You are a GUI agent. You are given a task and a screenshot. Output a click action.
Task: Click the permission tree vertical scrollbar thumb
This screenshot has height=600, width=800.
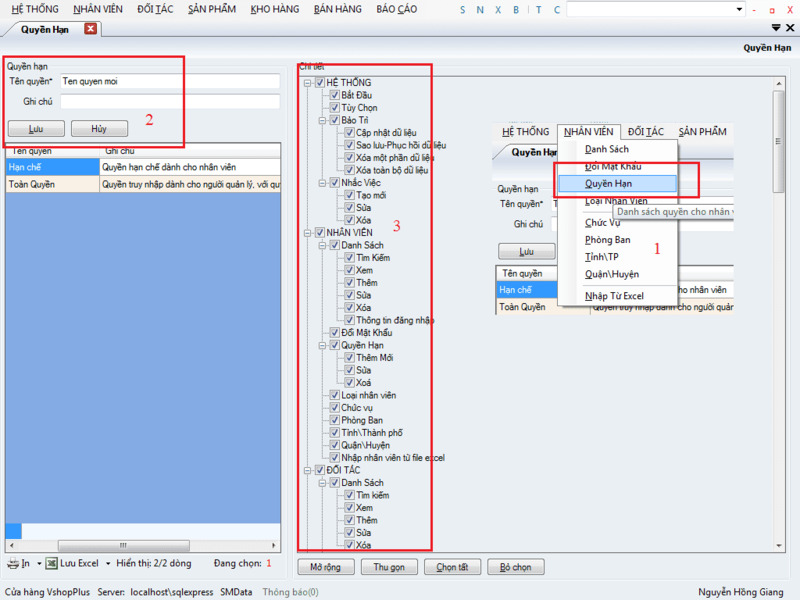click(779, 141)
